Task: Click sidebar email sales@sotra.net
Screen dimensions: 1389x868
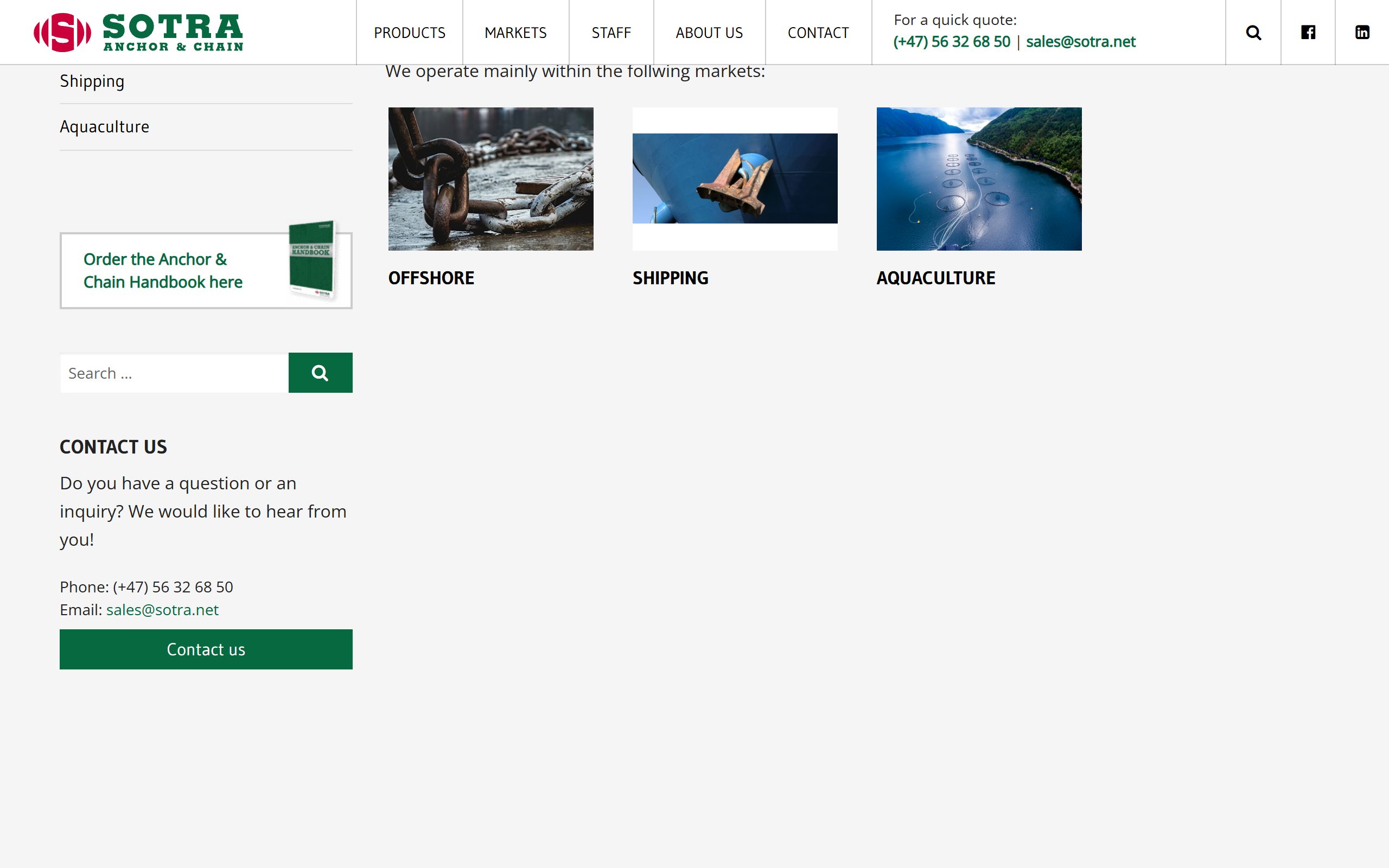Action: [x=162, y=610]
